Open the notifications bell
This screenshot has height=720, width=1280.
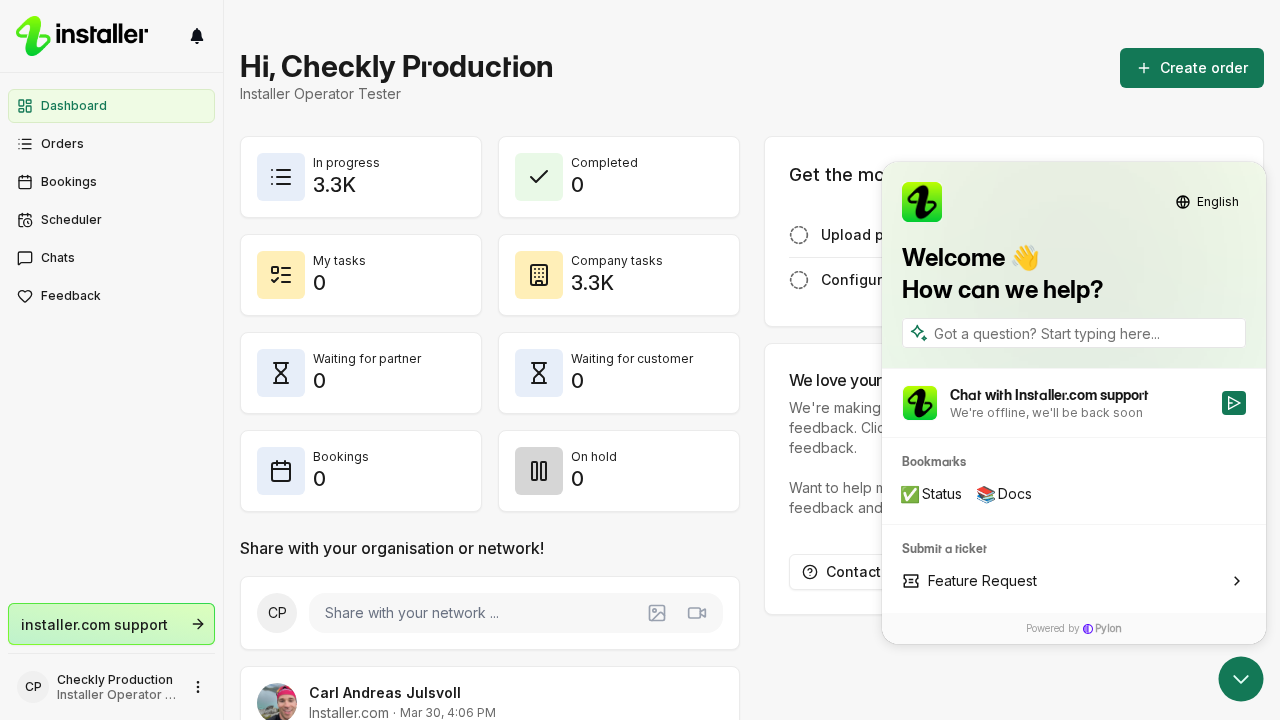pyautogui.click(x=197, y=36)
